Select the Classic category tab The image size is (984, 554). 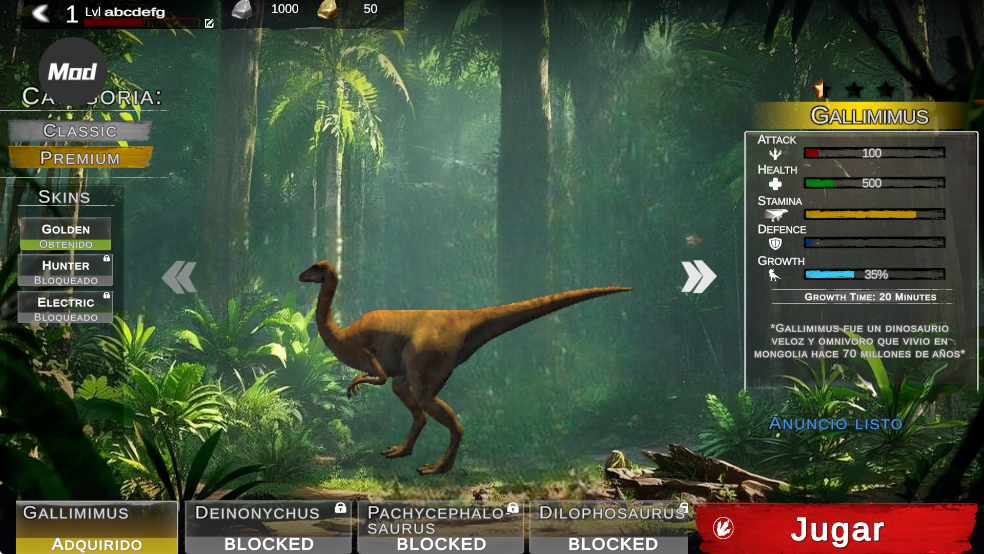[x=80, y=131]
